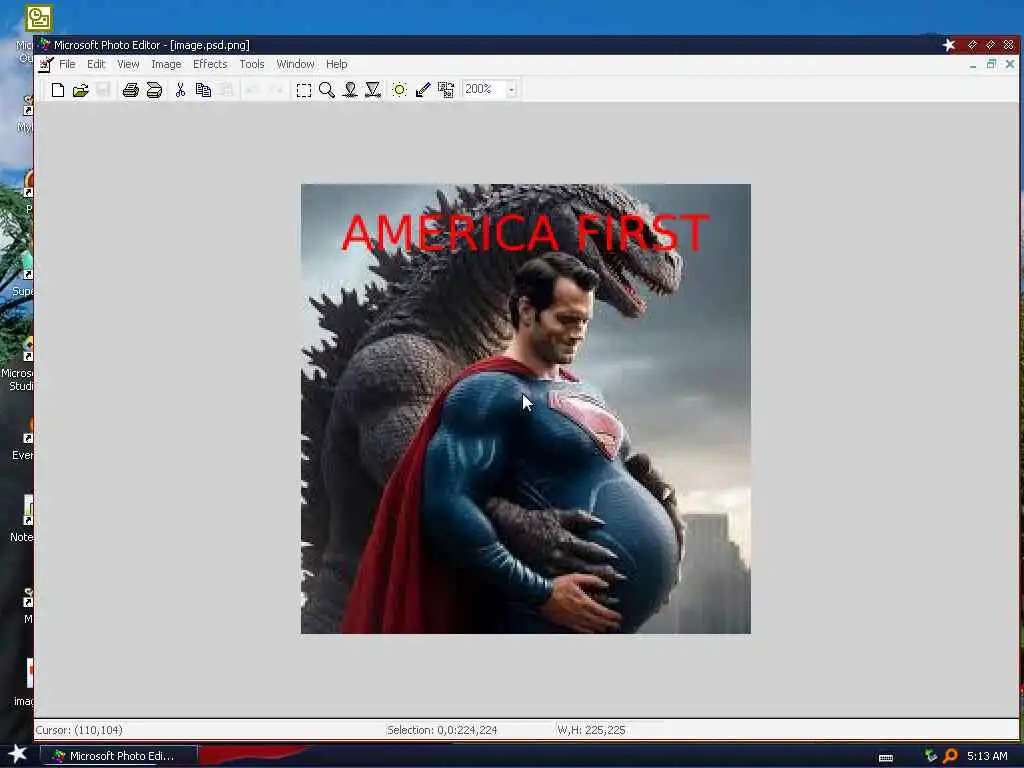Open the 200% zoom level dropdown arrow
The height and width of the screenshot is (768, 1024).
coord(511,90)
